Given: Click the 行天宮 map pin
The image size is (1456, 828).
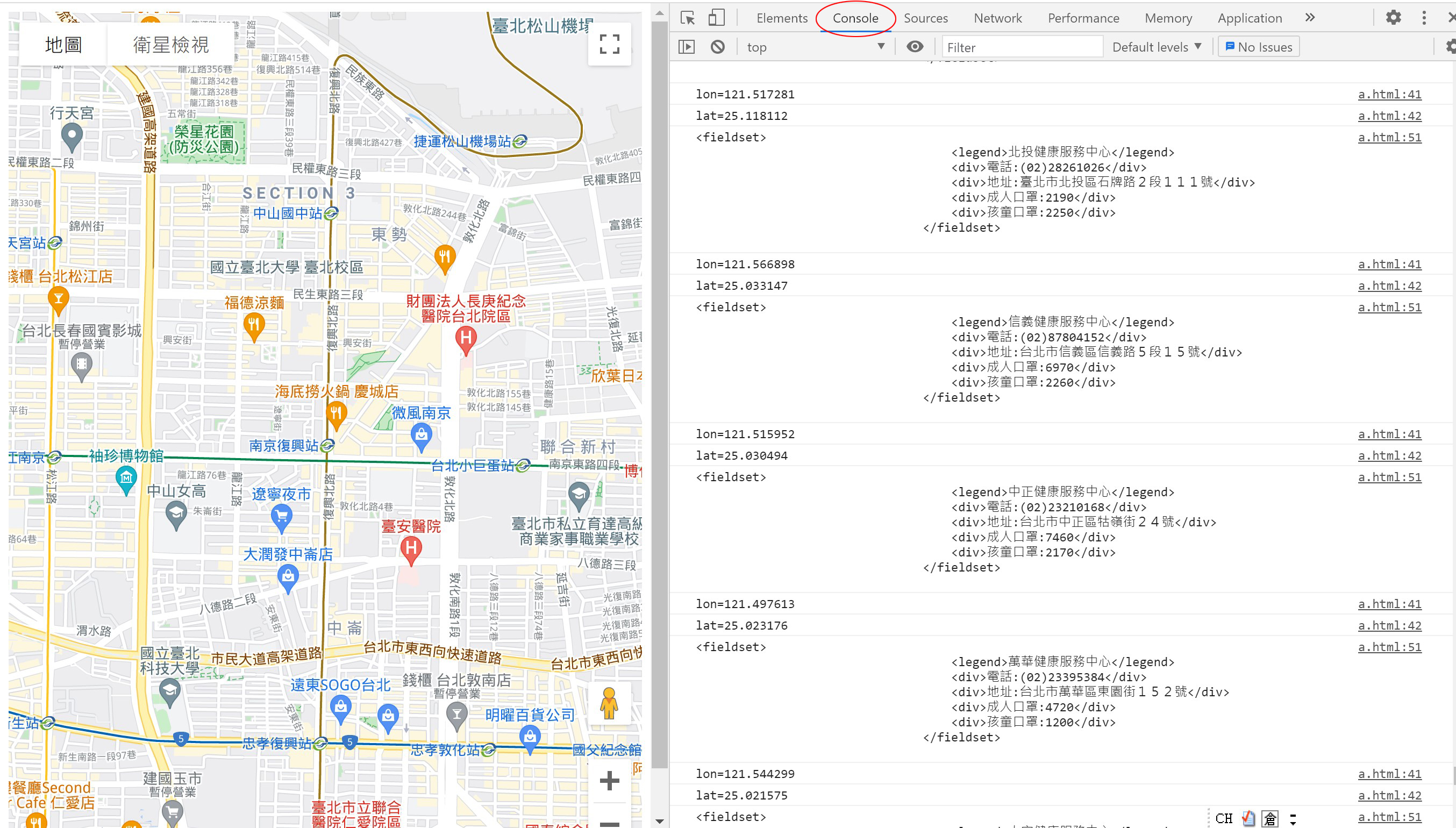Looking at the screenshot, I should 72,138.
